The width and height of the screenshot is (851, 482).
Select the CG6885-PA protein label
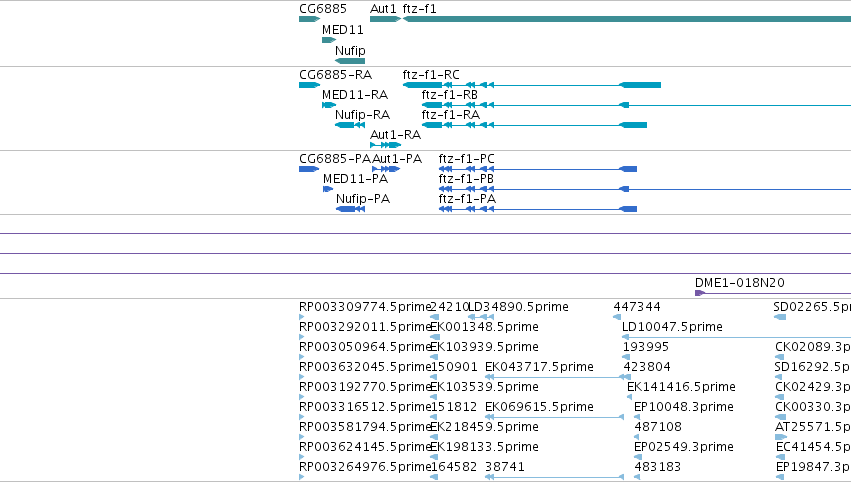pyautogui.click(x=335, y=158)
